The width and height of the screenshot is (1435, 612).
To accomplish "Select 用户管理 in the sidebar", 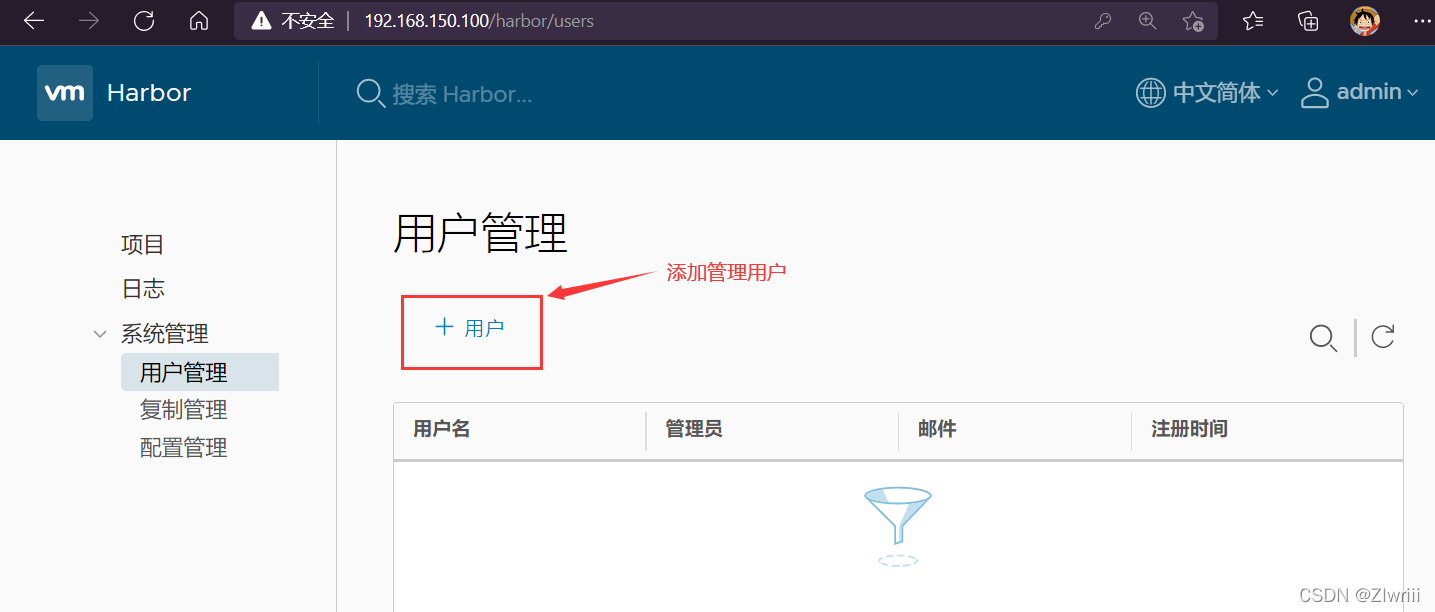I will pos(200,372).
